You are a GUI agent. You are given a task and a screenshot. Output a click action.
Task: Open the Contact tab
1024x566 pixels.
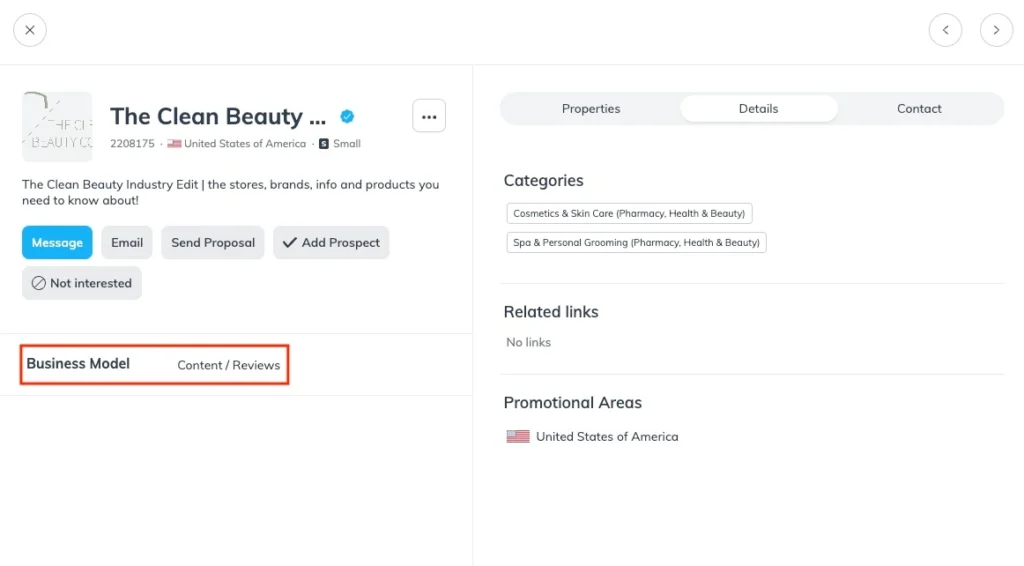pos(919,109)
